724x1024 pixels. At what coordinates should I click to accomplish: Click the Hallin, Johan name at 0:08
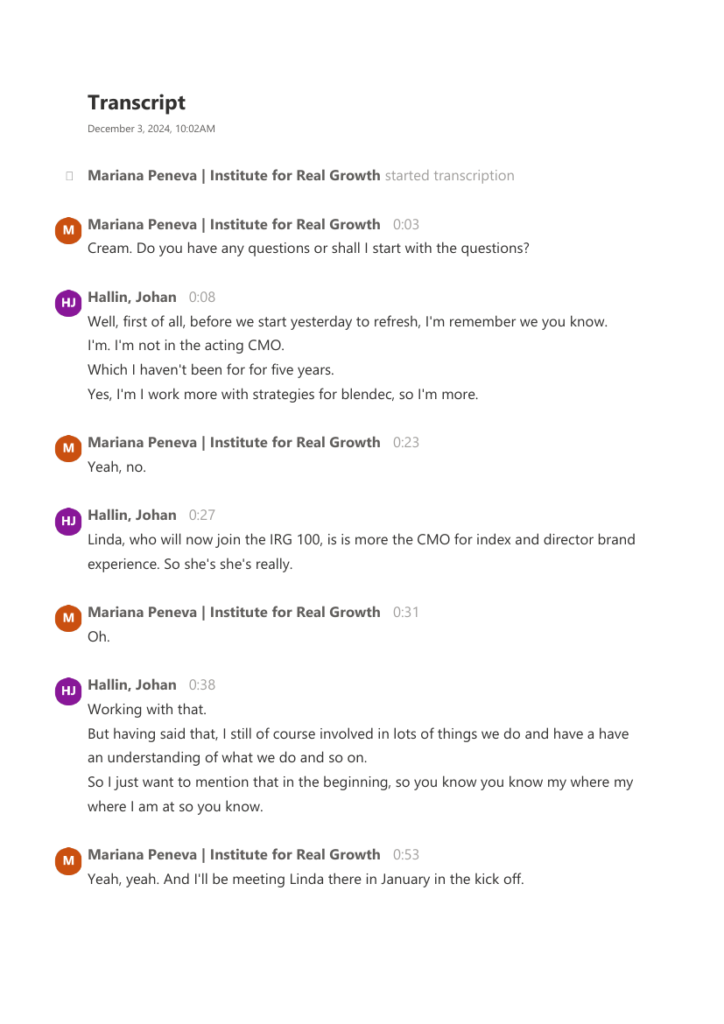132,297
